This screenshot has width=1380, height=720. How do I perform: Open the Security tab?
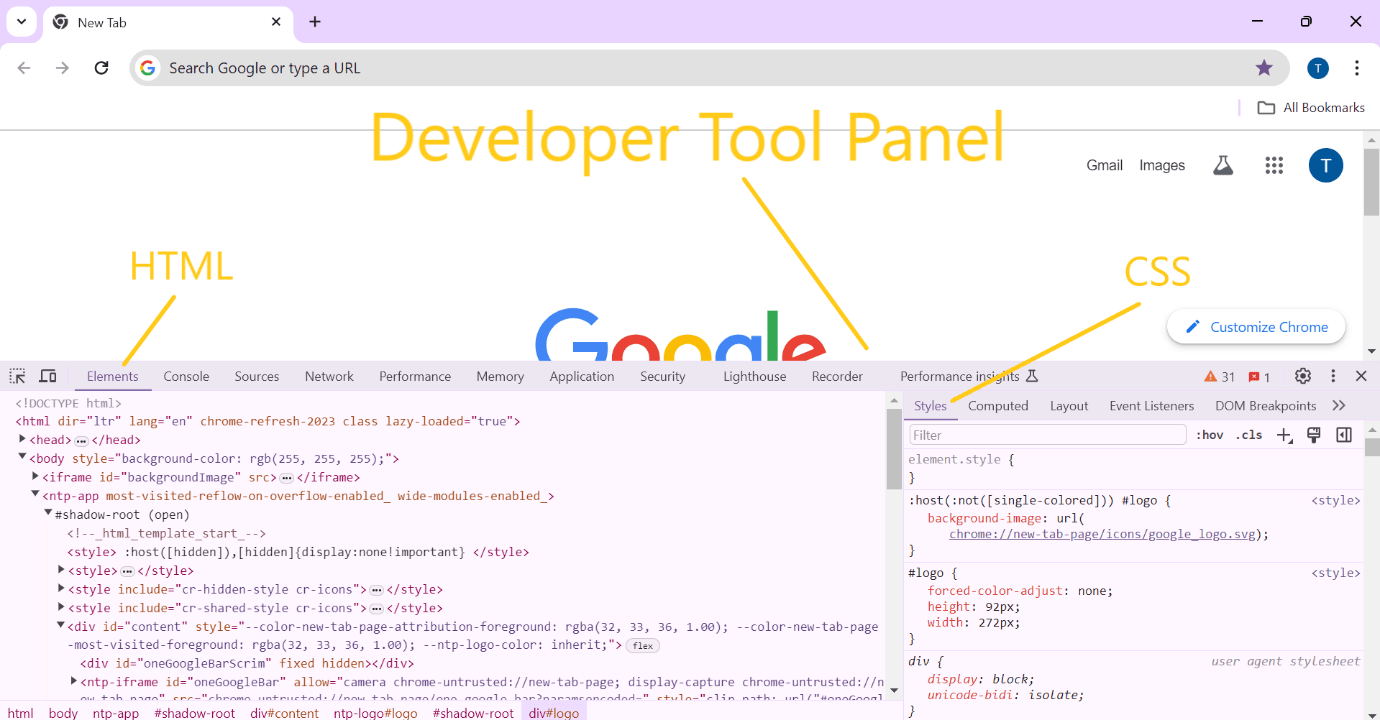tap(663, 377)
